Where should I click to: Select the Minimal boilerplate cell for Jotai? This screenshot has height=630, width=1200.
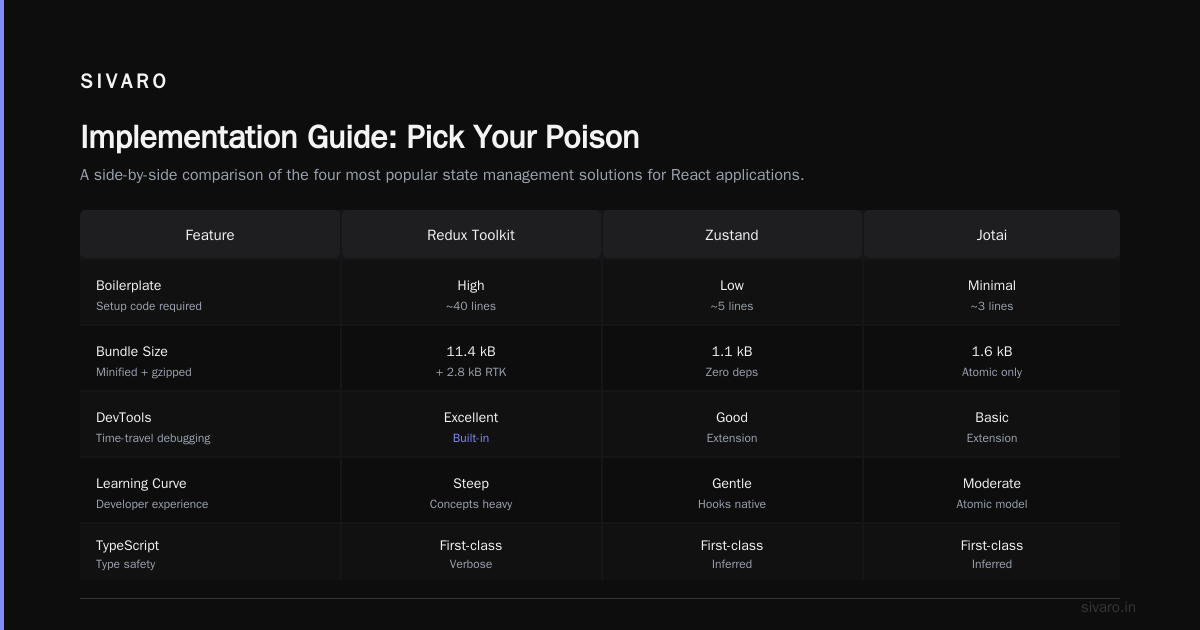point(992,294)
